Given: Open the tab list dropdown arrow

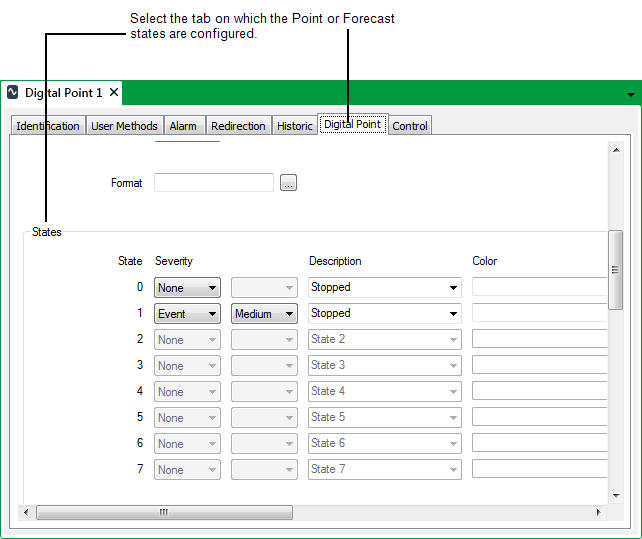Looking at the screenshot, I should pyautogui.click(x=630, y=95).
